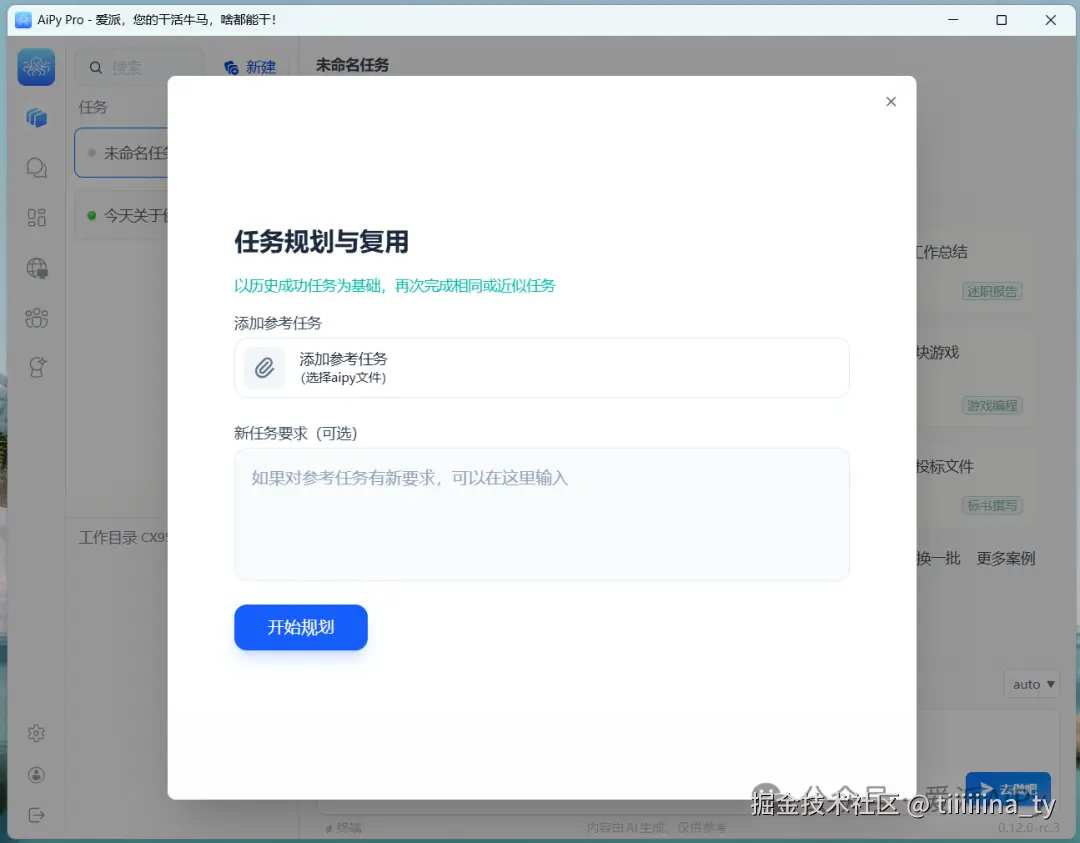
Task: Click the paperclip icon to add reference task
Action: point(264,367)
